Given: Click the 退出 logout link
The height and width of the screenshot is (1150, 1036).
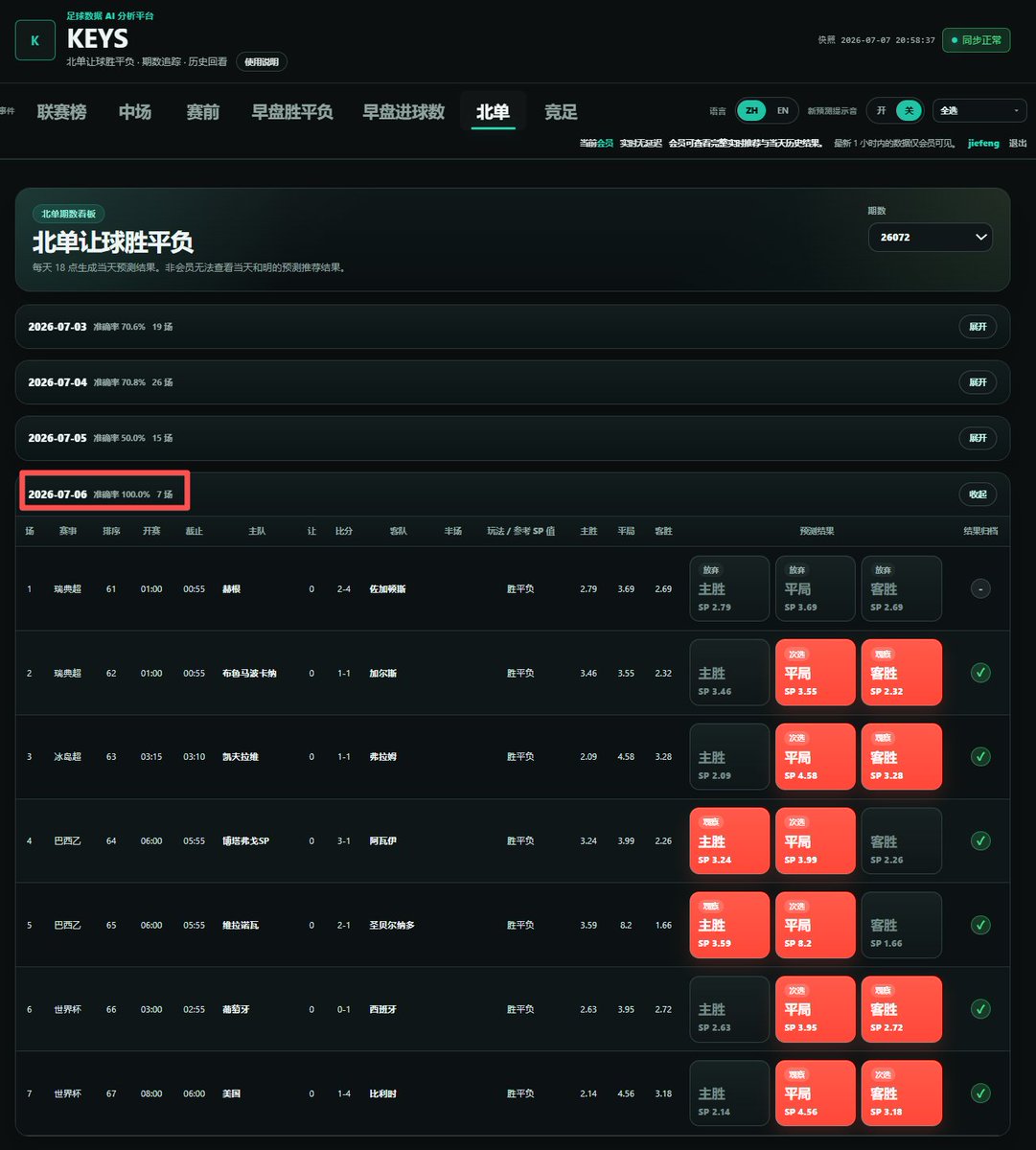Looking at the screenshot, I should [x=1018, y=143].
